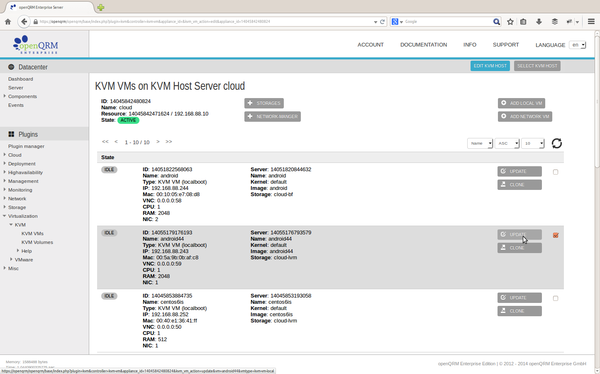Click CLONE for the android44 VM
Image resolution: width=600 pixels, height=374 pixels.
pyautogui.click(x=519, y=248)
